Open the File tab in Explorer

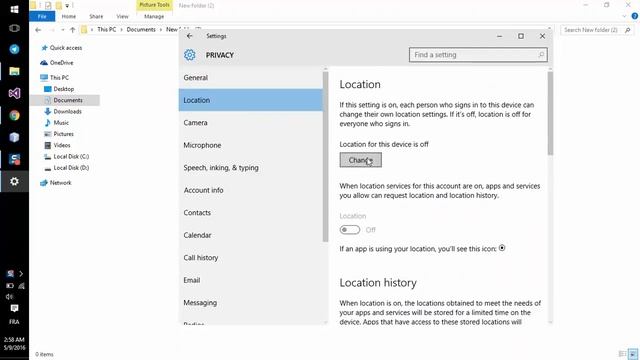42,16
